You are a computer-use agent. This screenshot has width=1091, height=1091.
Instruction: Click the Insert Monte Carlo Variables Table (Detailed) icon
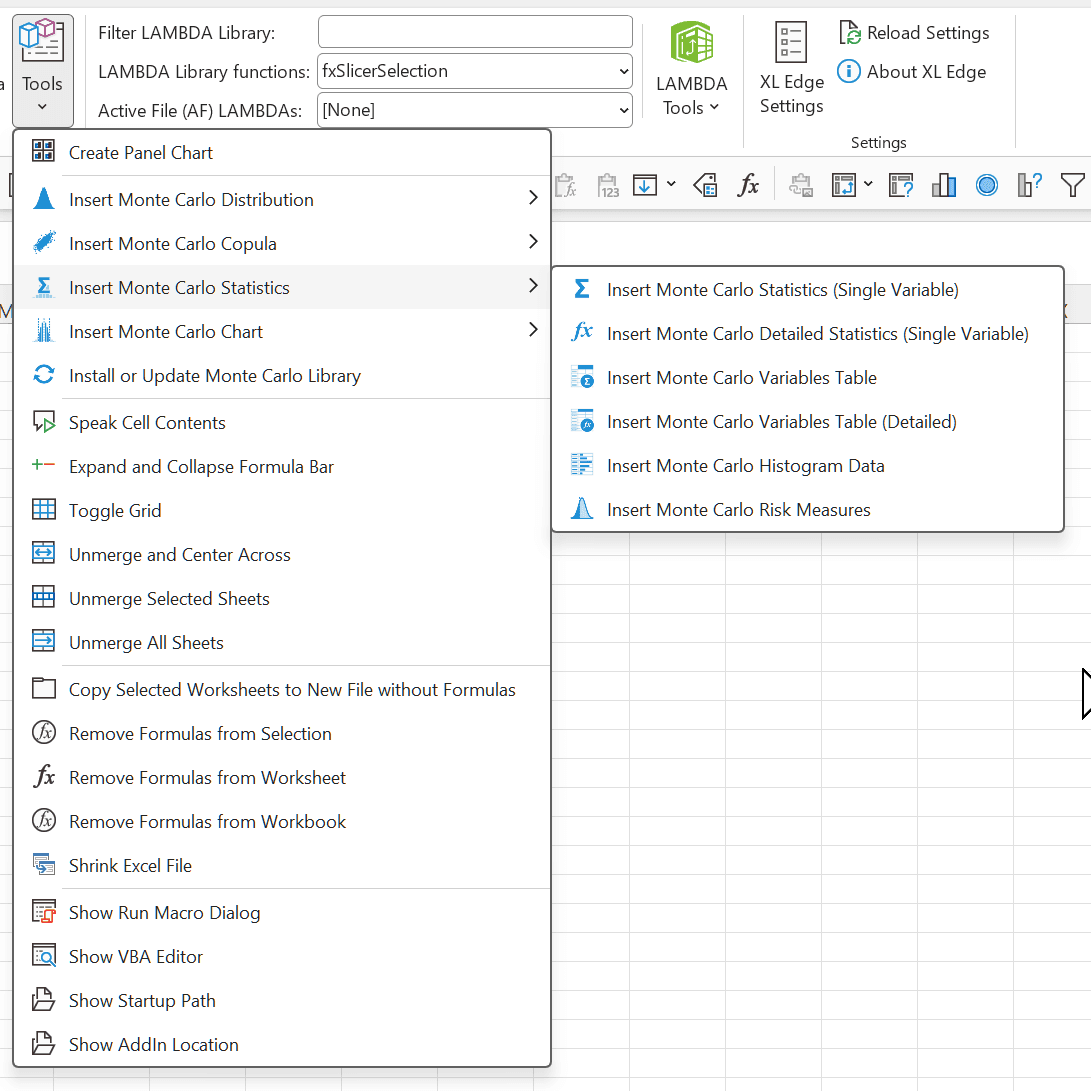[x=582, y=421]
